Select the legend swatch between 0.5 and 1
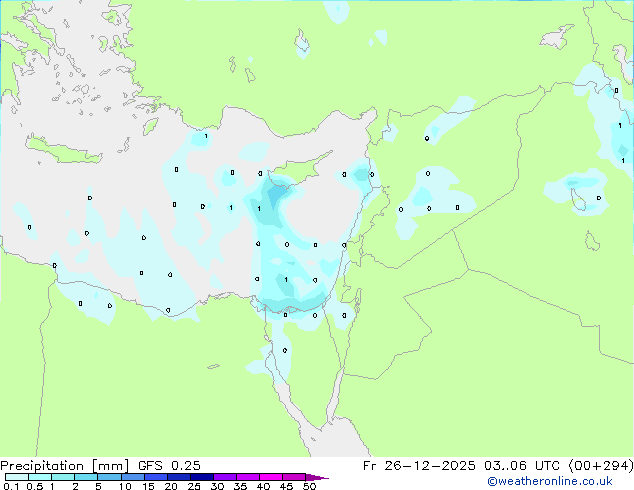The width and height of the screenshot is (634, 490). click(x=40, y=477)
